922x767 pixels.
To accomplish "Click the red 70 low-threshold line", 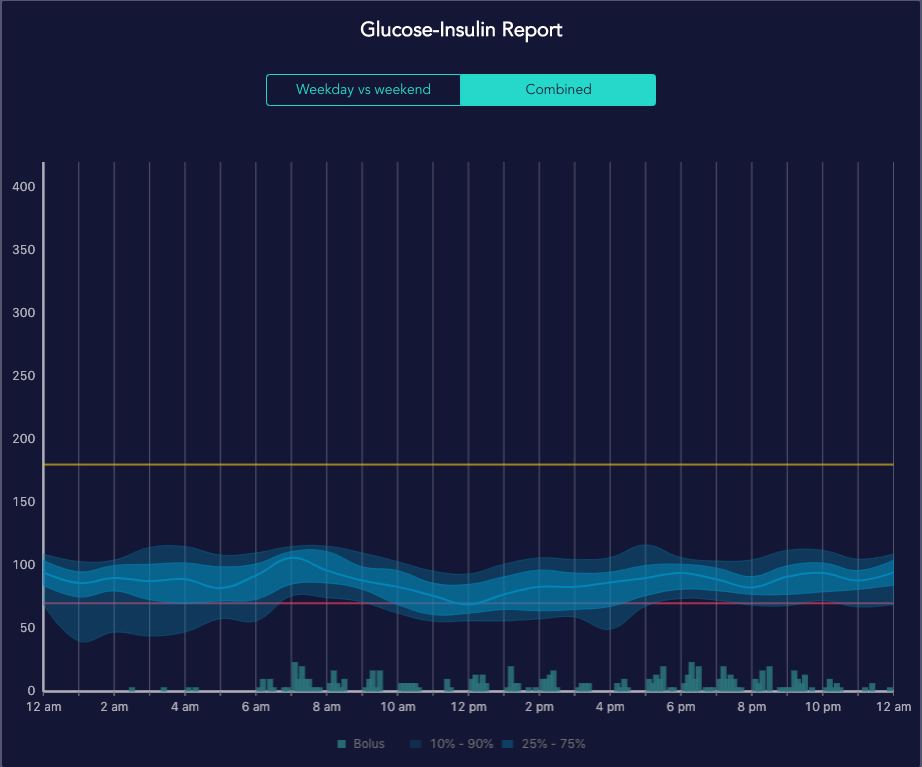I will 469,603.
